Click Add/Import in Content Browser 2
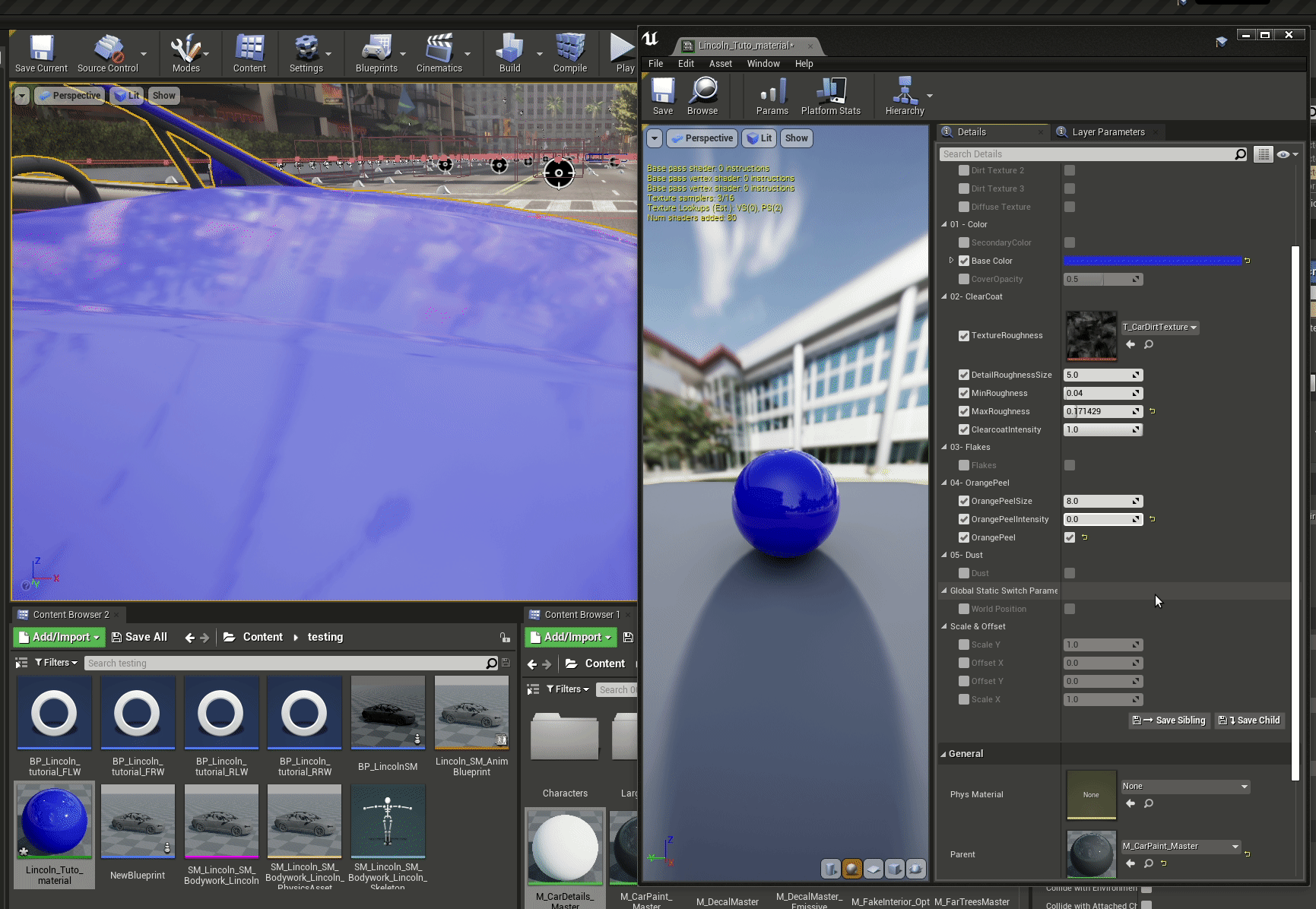 59,637
